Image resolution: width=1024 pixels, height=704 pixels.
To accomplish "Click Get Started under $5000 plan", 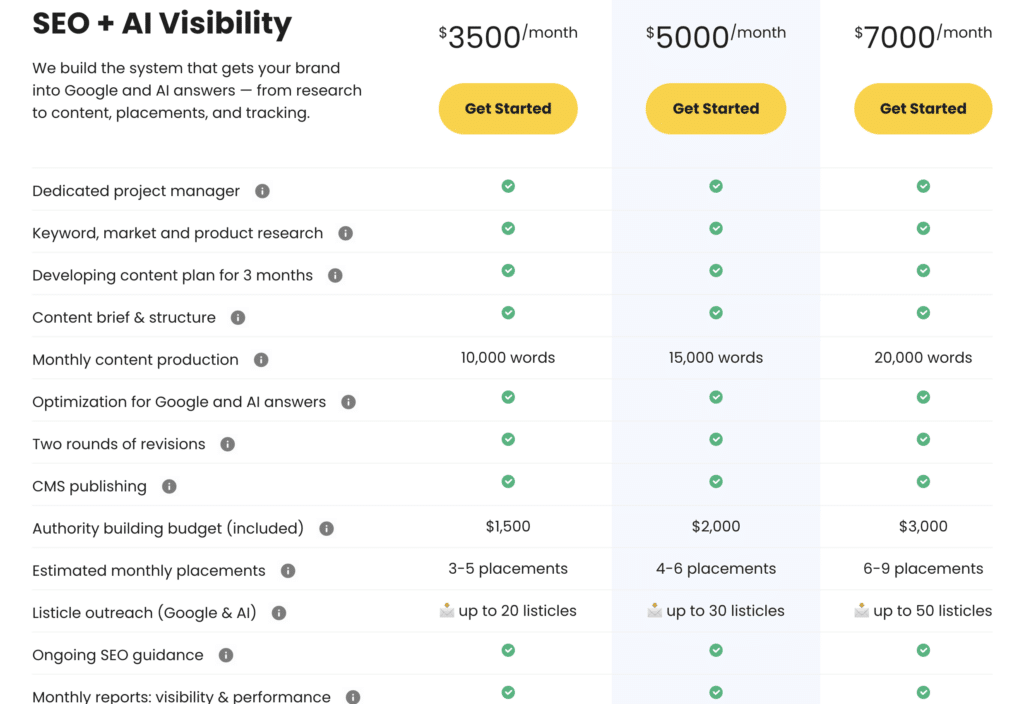I will click(x=716, y=108).
